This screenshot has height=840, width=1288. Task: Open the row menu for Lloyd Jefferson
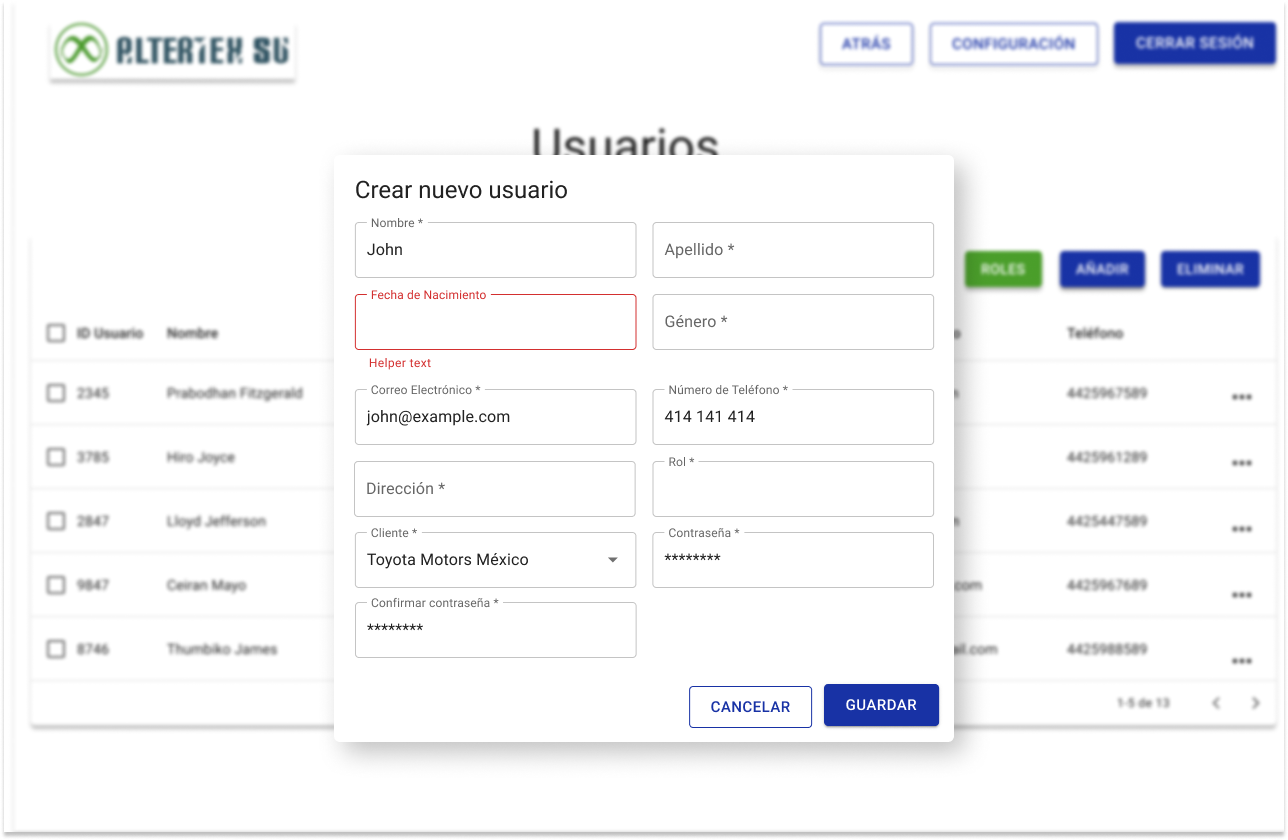point(1242,529)
